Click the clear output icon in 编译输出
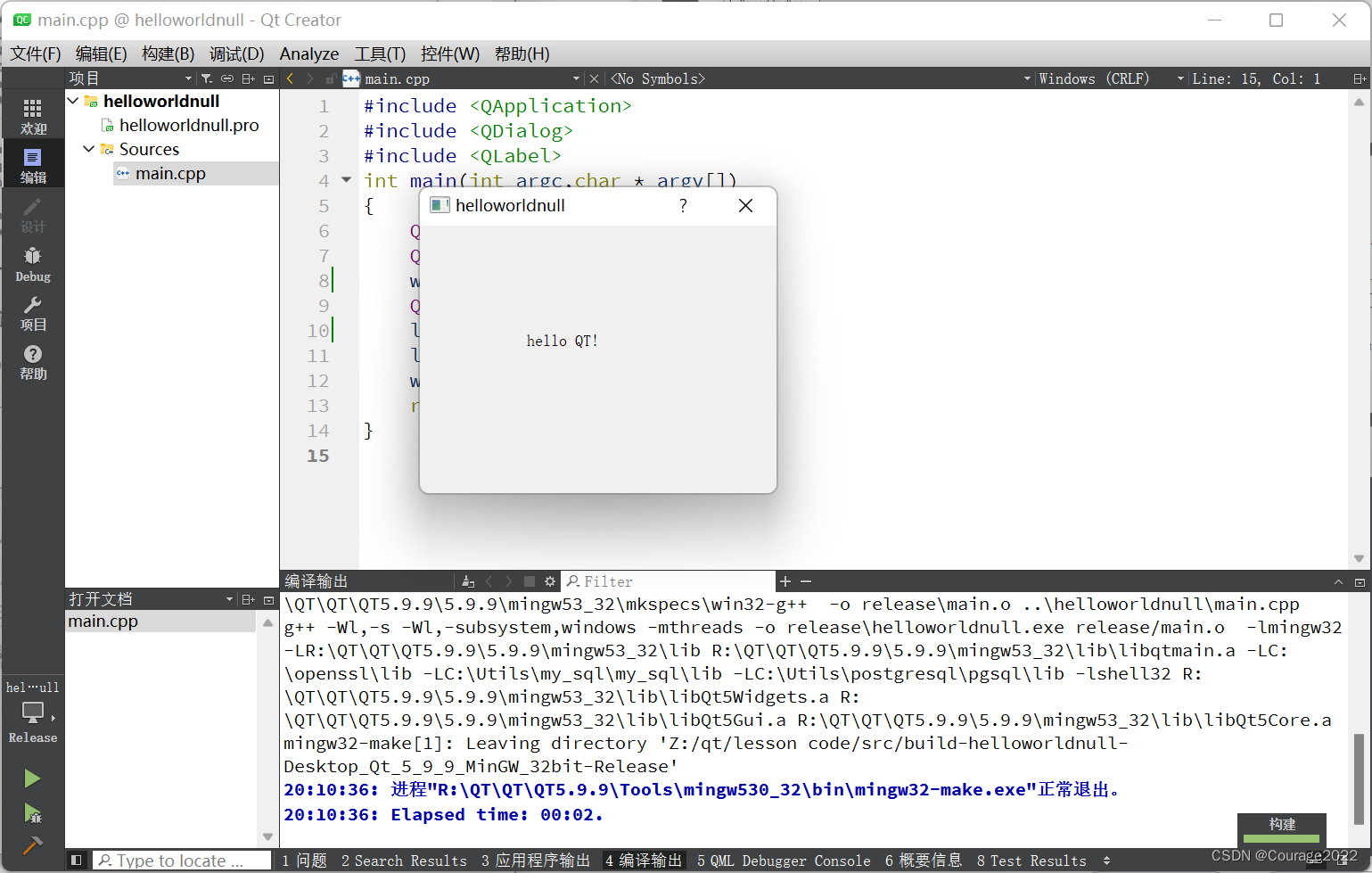 tap(468, 581)
